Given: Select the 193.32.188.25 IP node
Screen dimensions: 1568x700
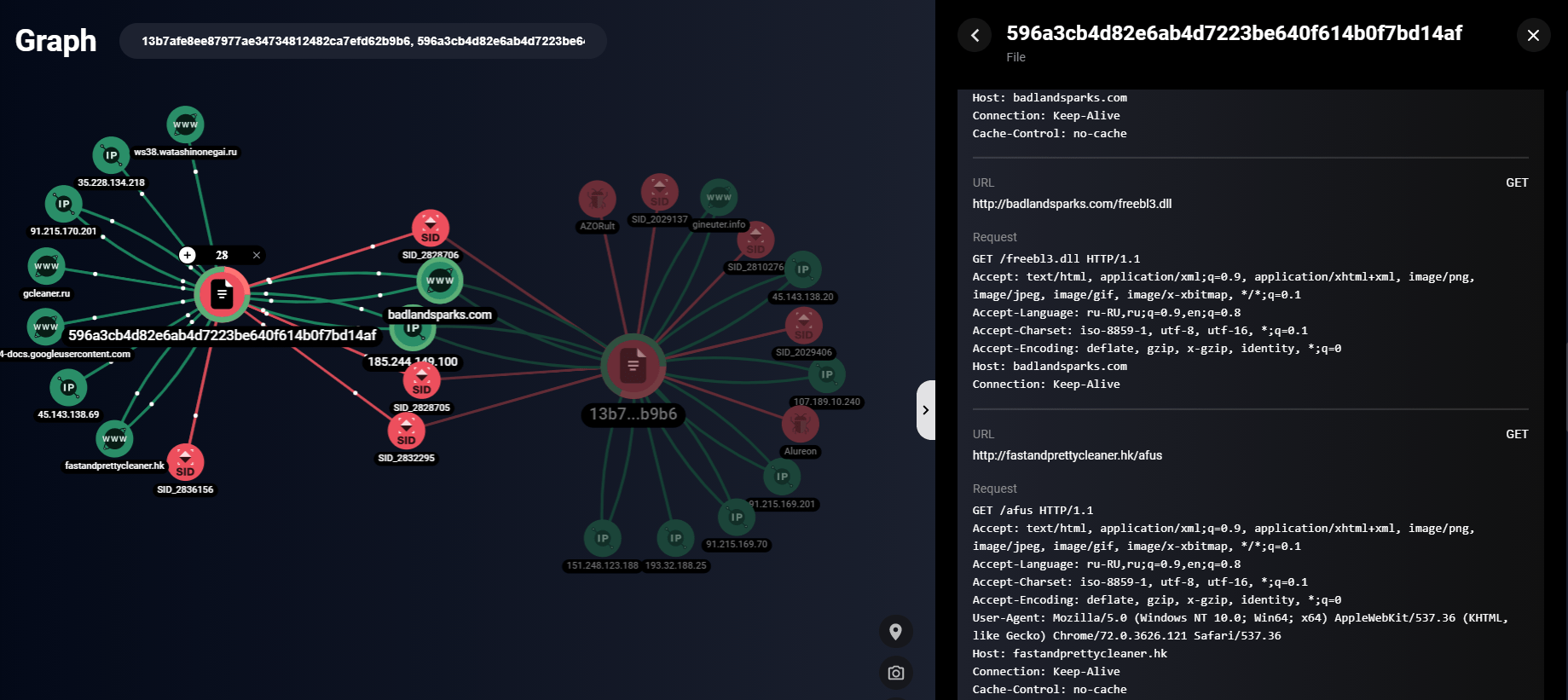Looking at the screenshot, I should tap(675, 538).
